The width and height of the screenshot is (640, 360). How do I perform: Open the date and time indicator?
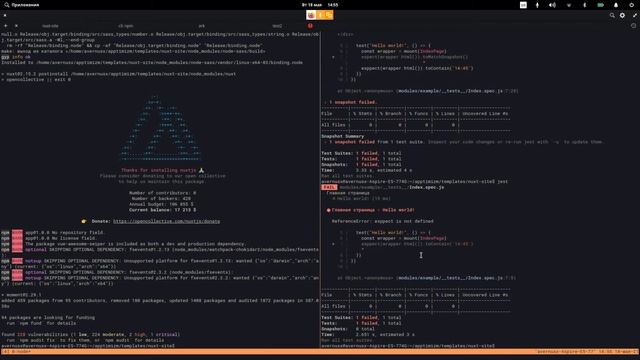(320, 5)
